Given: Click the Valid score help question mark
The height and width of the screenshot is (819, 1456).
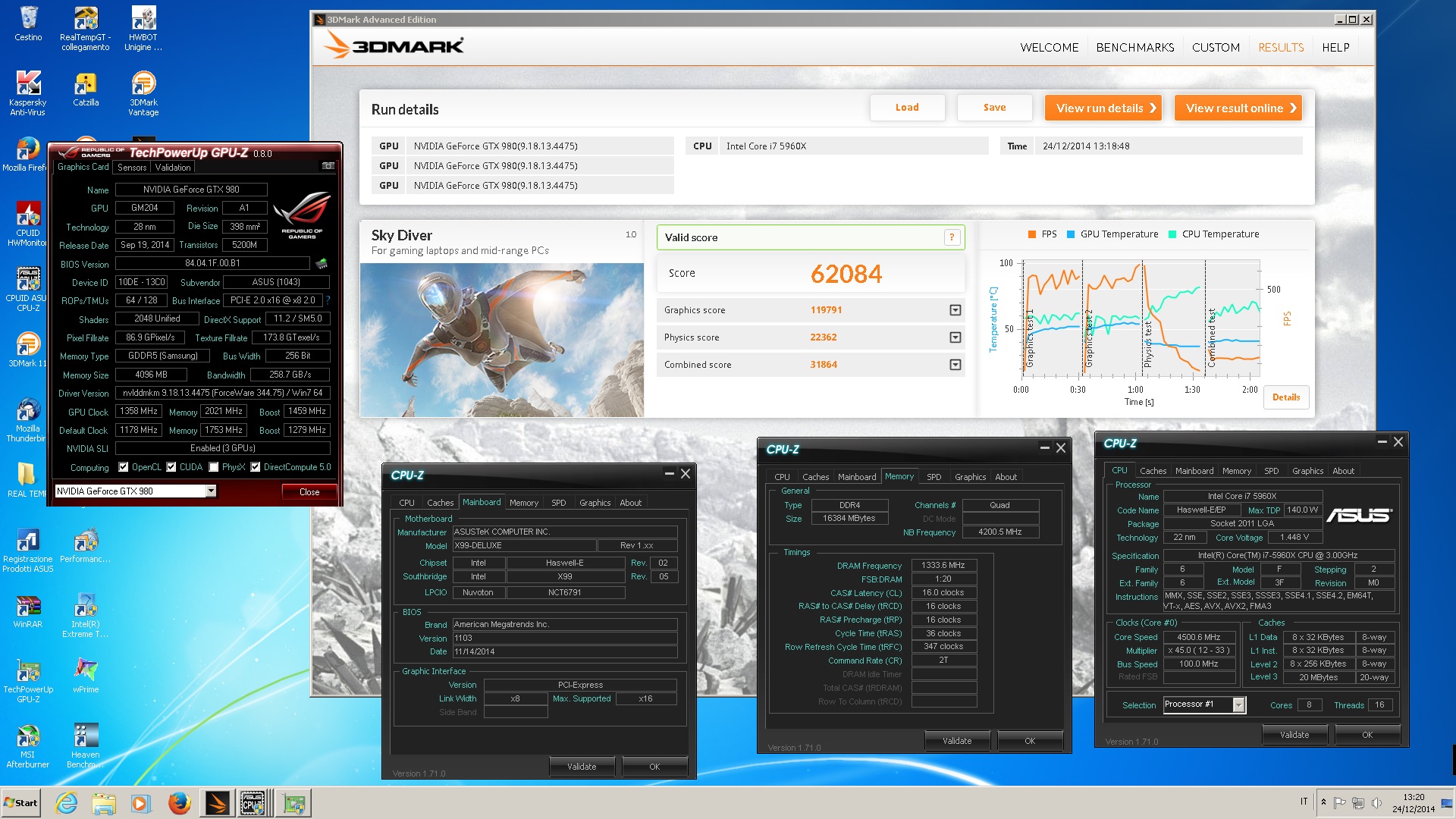Looking at the screenshot, I should pyautogui.click(x=952, y=237).
